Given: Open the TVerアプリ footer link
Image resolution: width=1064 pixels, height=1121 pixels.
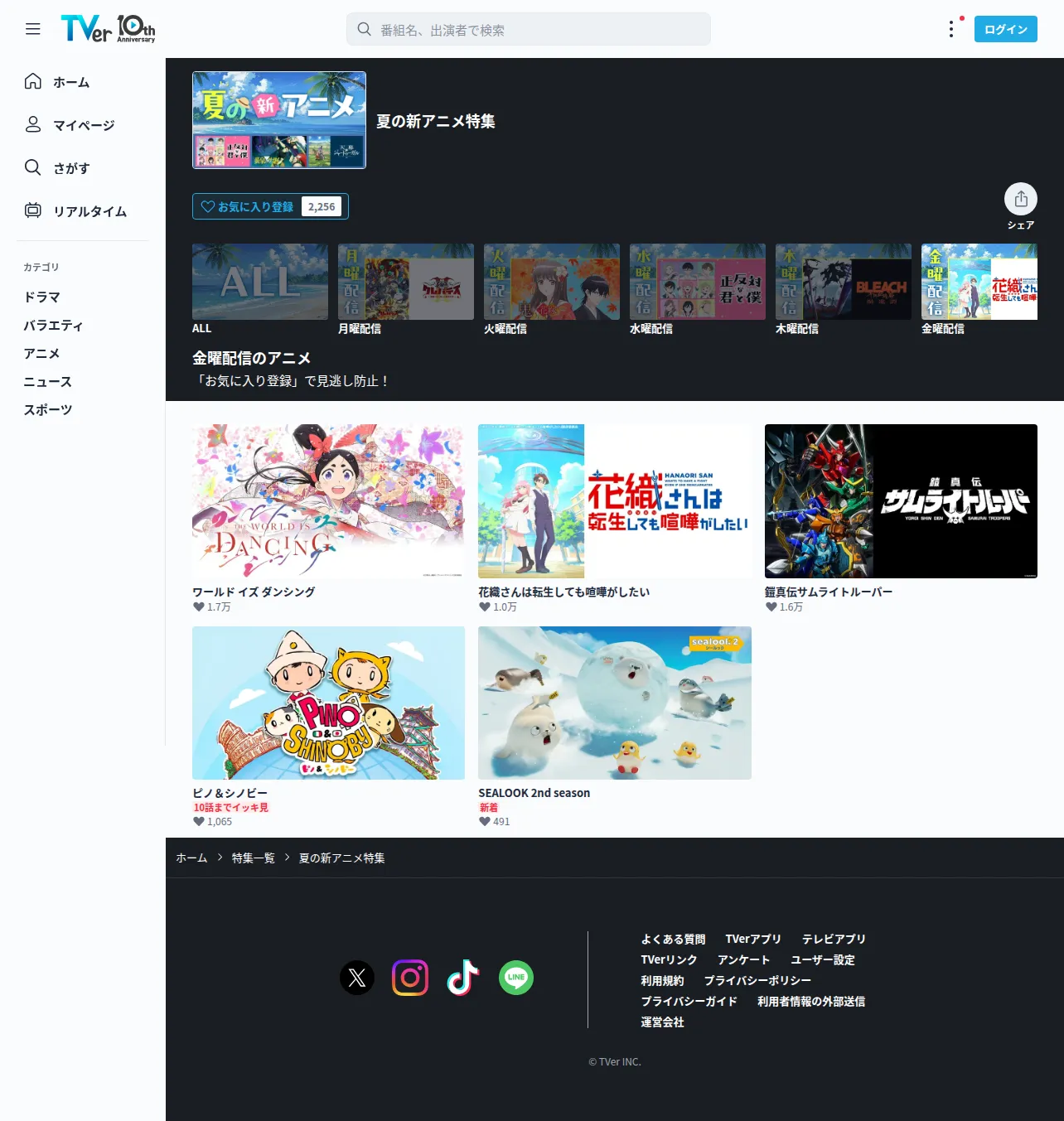Looking at the screenshot, I should 753,939.
